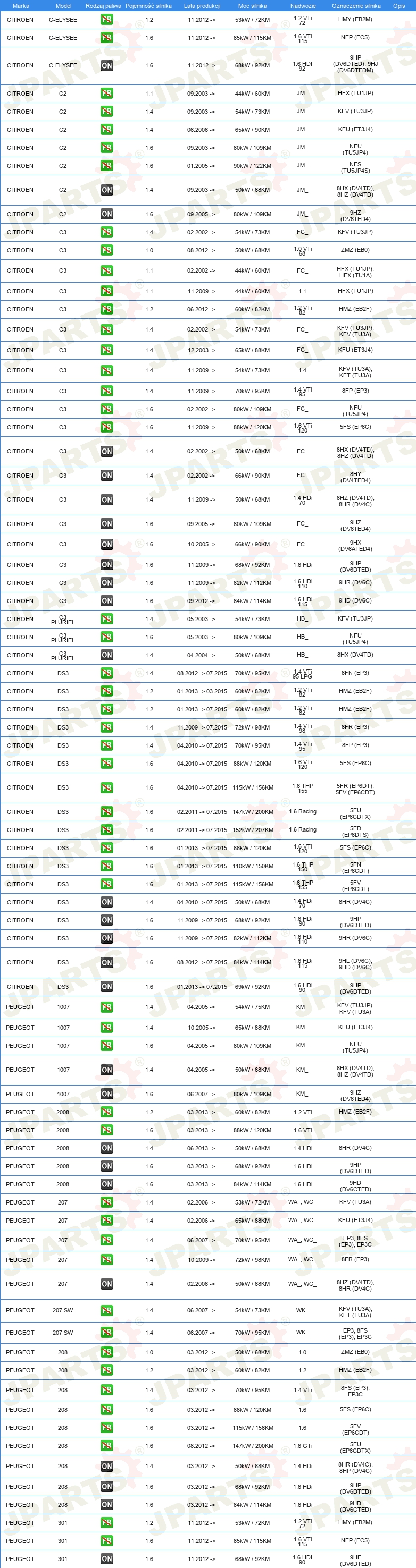The width and height of the screenshot is (416, 1568).
Task: Click petrol icon in Peugeot 208 1.6 GTi row
Action: point(106,1446)
